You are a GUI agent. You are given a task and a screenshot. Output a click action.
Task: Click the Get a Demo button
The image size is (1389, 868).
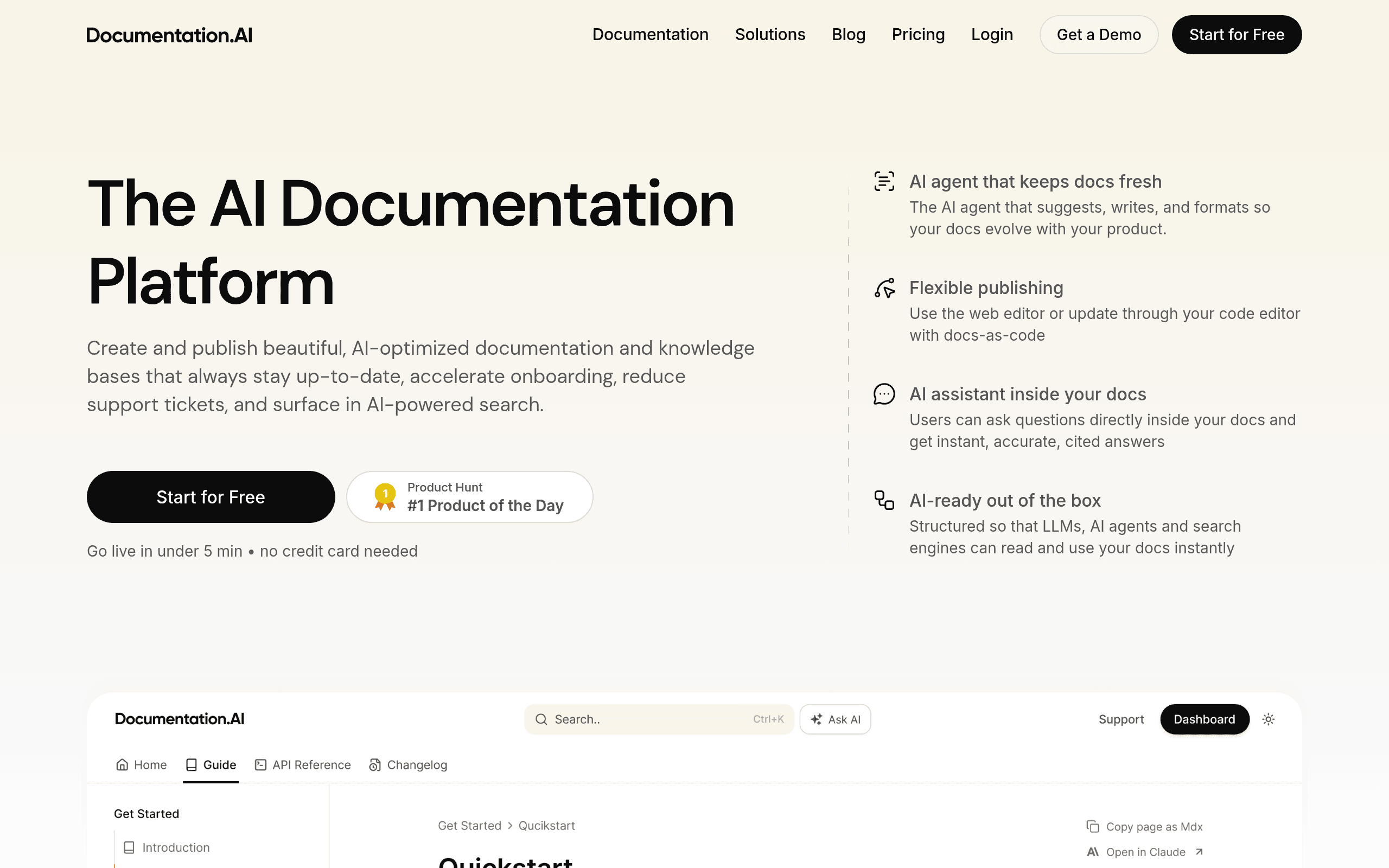tap(1099, 34)
